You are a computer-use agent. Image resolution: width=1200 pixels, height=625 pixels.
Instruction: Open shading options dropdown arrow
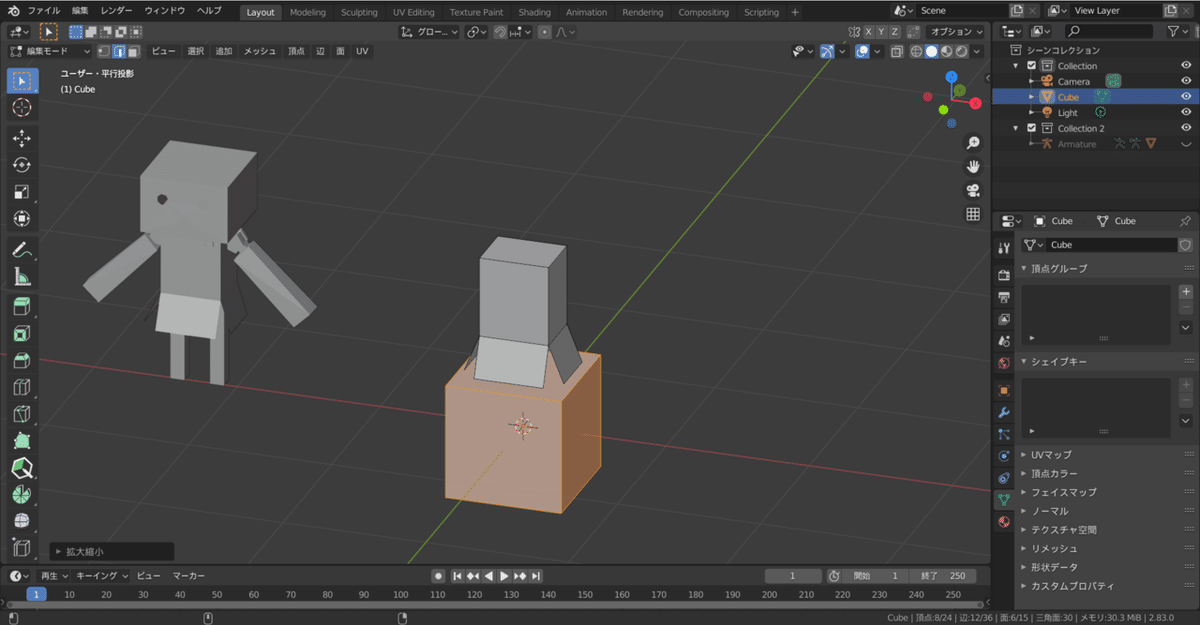pyautogui.click(x=978, y=51)
